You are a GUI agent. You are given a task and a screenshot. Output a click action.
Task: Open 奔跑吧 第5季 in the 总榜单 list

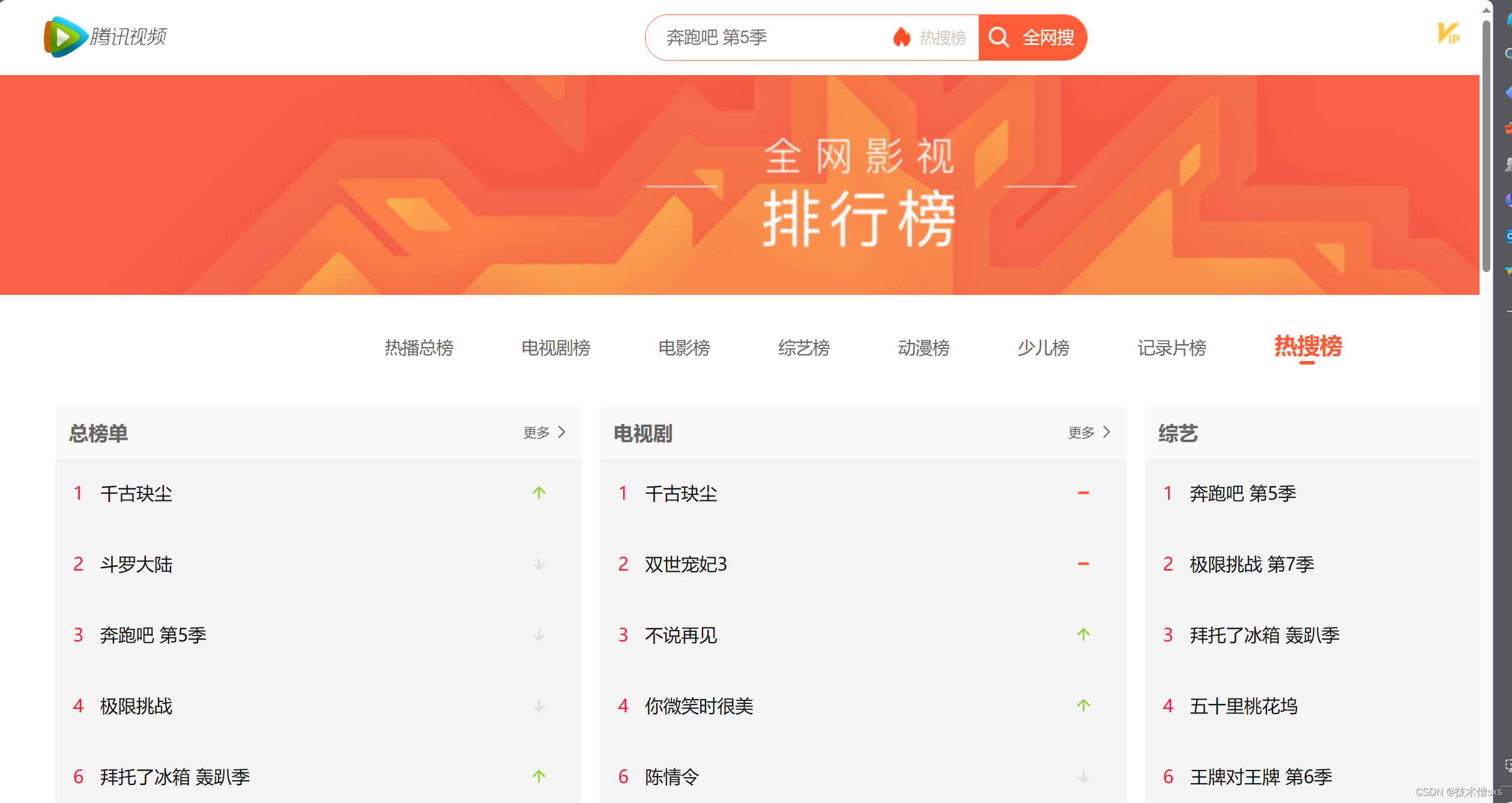click(x=153, y=635)
